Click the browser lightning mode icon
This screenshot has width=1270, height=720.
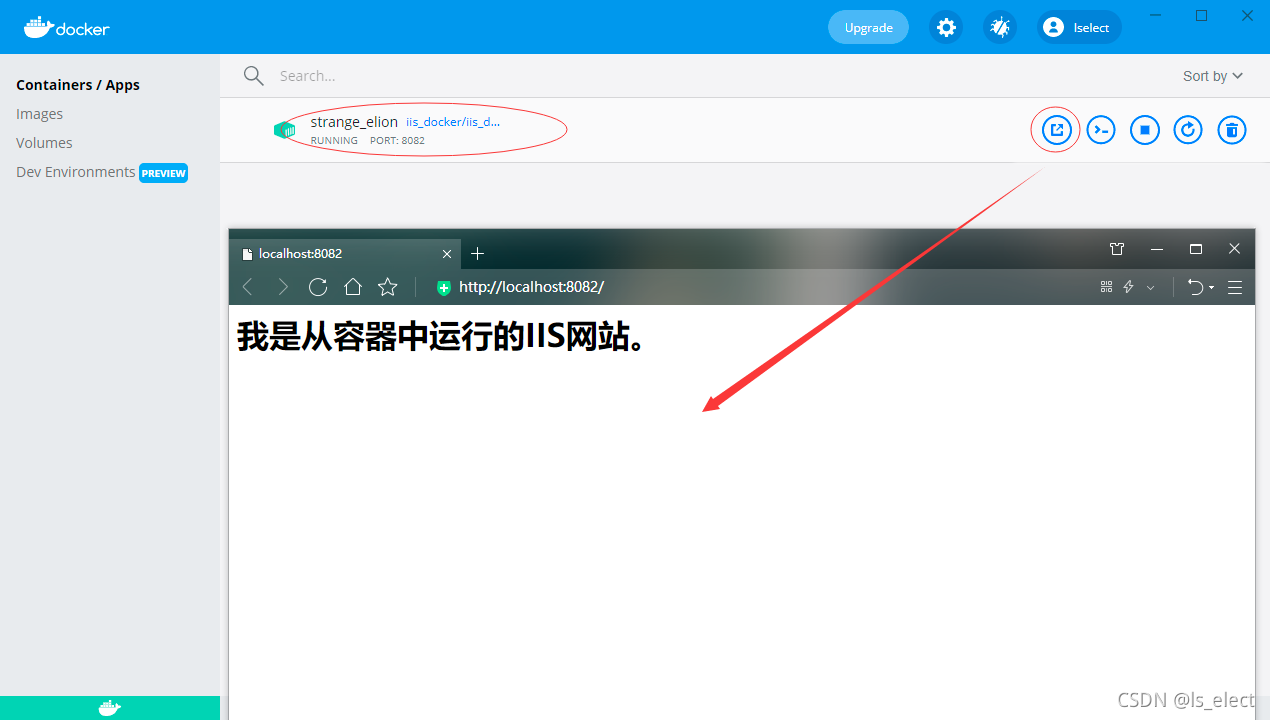point(1129,287)
